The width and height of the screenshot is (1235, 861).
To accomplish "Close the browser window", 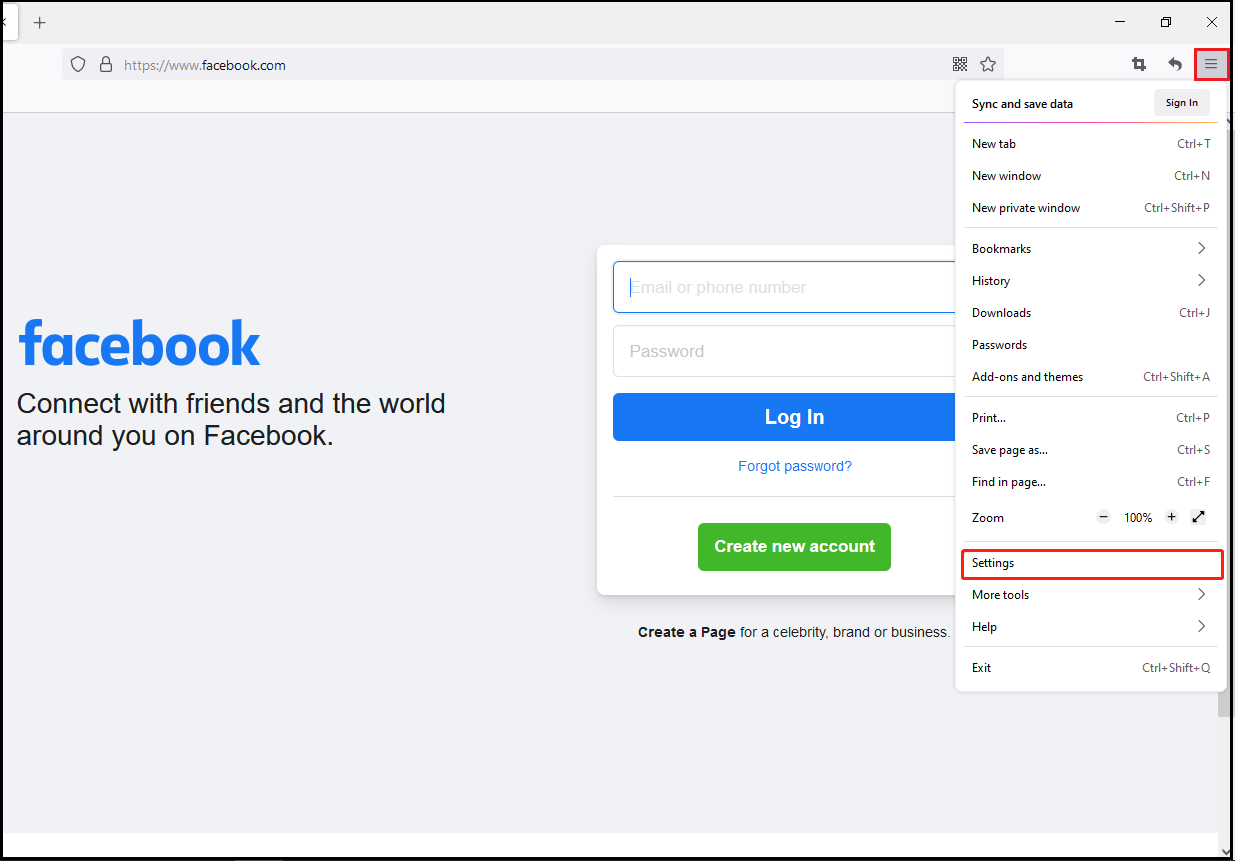I will click(1211, 22).
